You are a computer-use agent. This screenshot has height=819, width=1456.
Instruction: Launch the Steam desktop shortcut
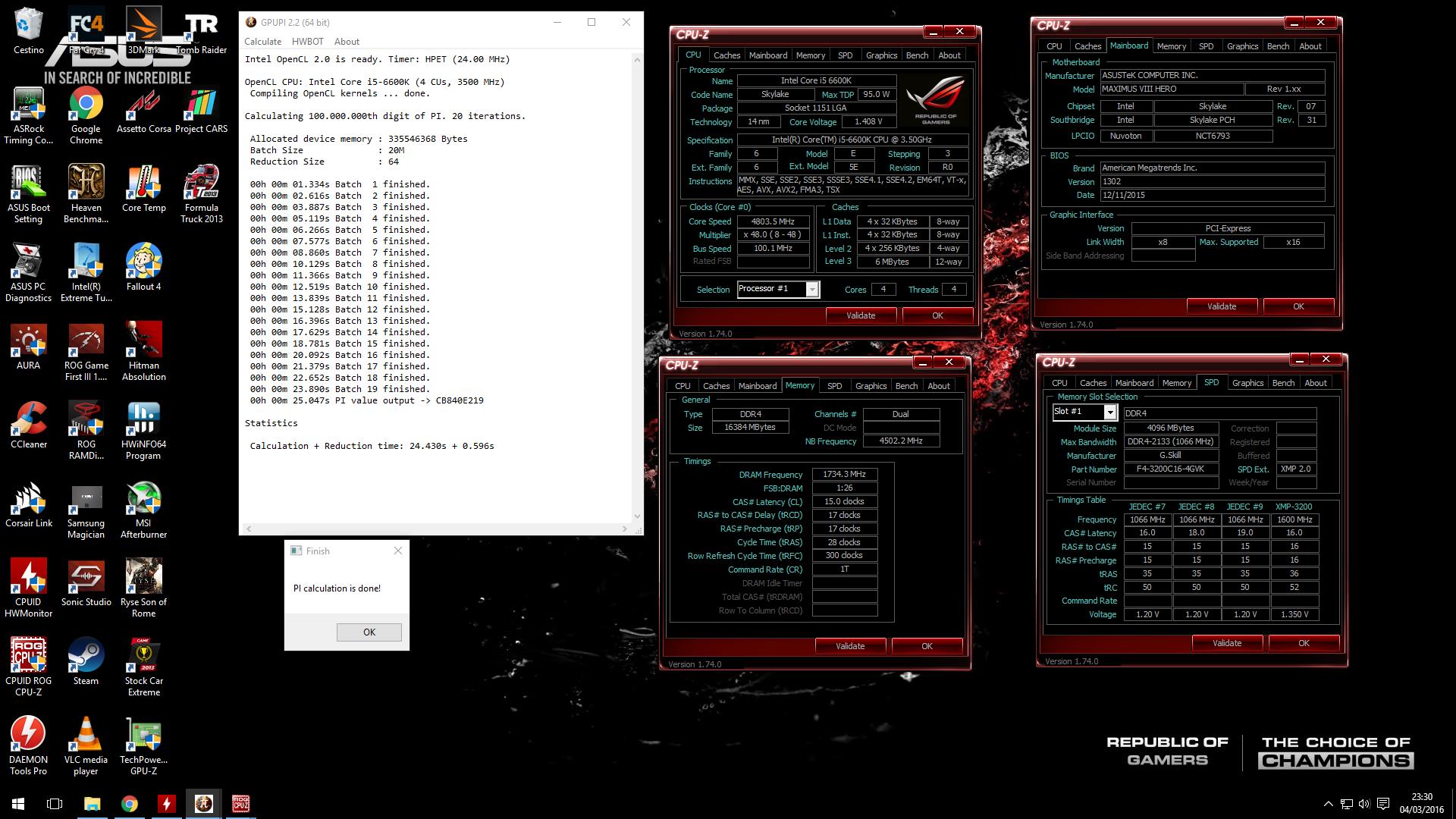point(86,663)
